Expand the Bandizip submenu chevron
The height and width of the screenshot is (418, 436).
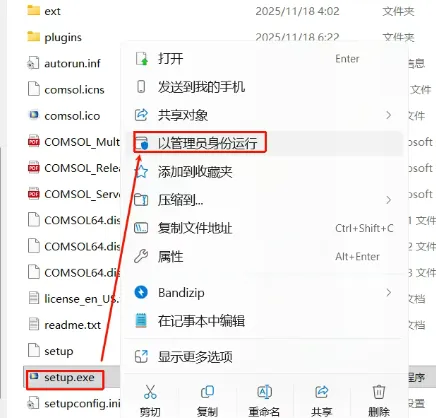pos(388,292)
